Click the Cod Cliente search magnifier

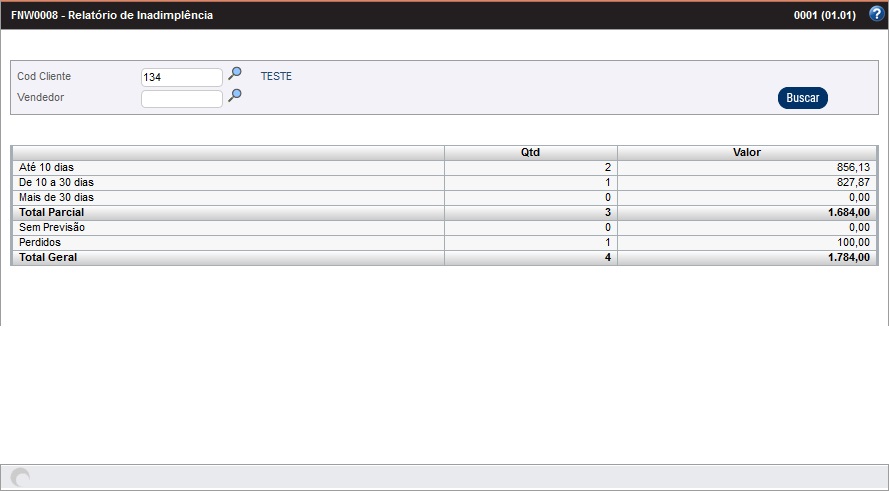pyautogui.click(x=235, y=74)
